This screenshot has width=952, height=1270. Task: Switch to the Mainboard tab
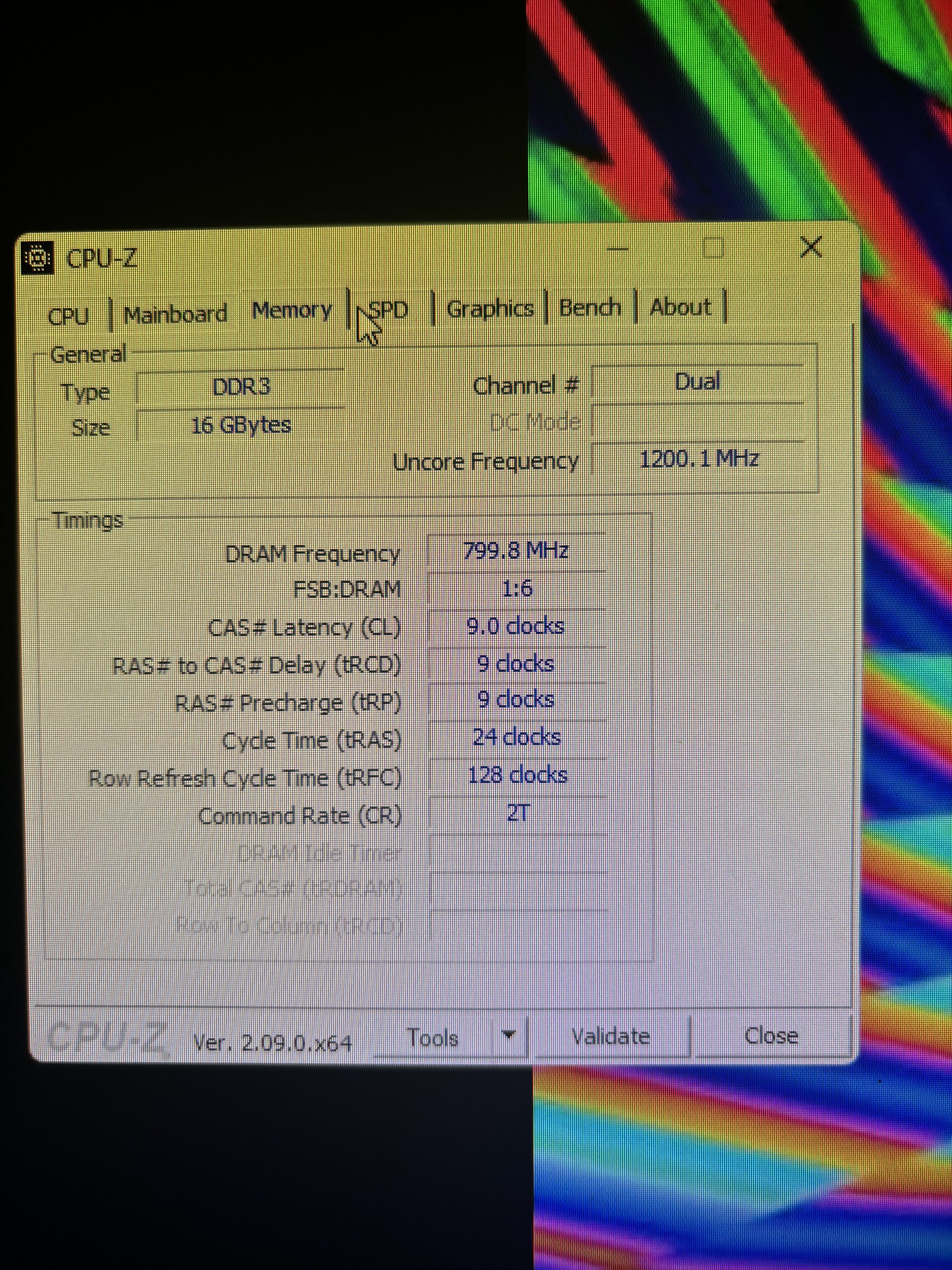click(x=175, y=314)
